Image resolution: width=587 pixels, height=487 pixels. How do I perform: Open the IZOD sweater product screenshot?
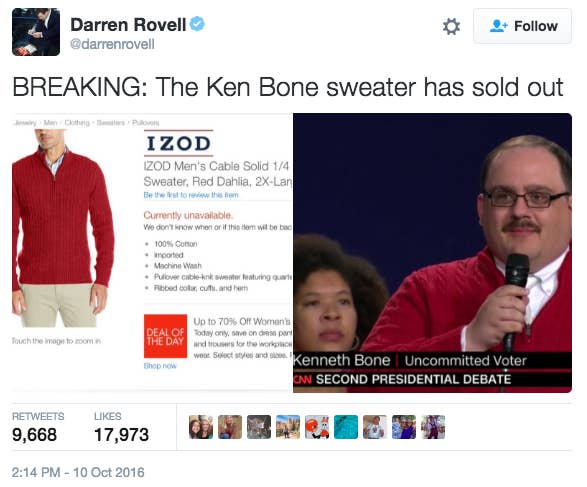152,253
